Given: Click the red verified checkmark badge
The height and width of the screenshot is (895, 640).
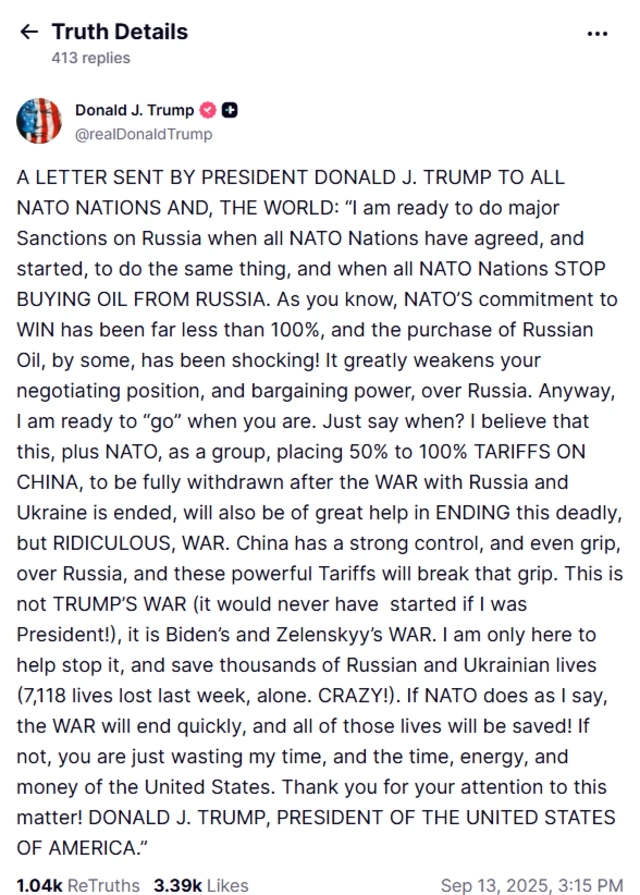Looking at the screenshot, I should (x=208, y=110).
